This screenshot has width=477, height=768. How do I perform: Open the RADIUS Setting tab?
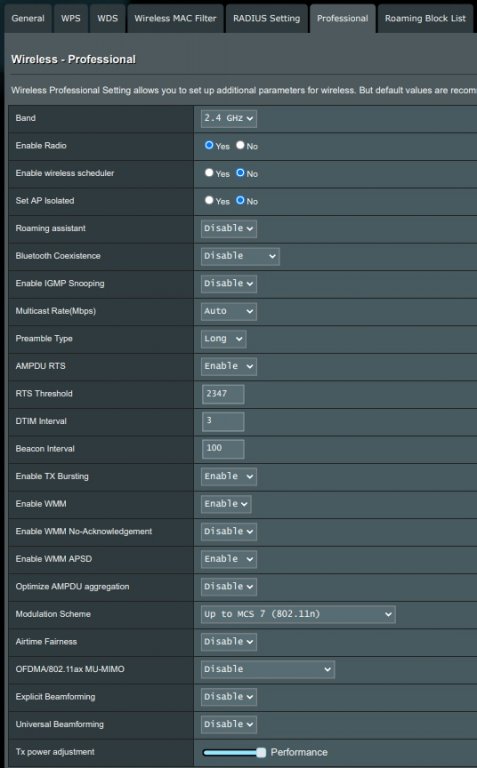266,19
